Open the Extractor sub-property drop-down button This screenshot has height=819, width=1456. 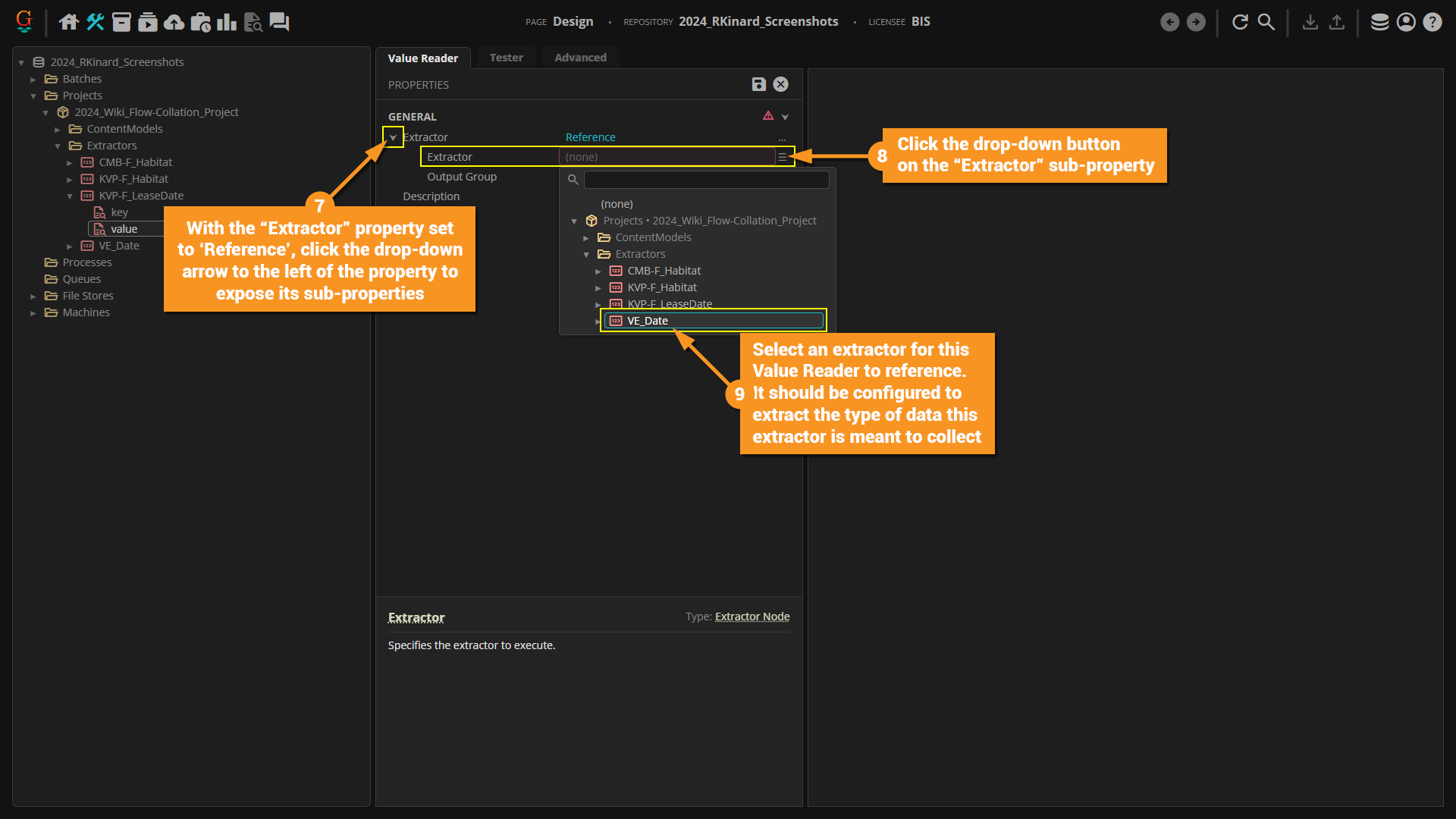[x=782, y=157]
